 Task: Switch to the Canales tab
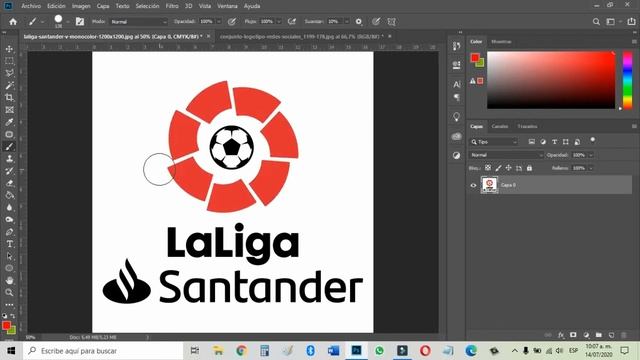pos(500,127)
